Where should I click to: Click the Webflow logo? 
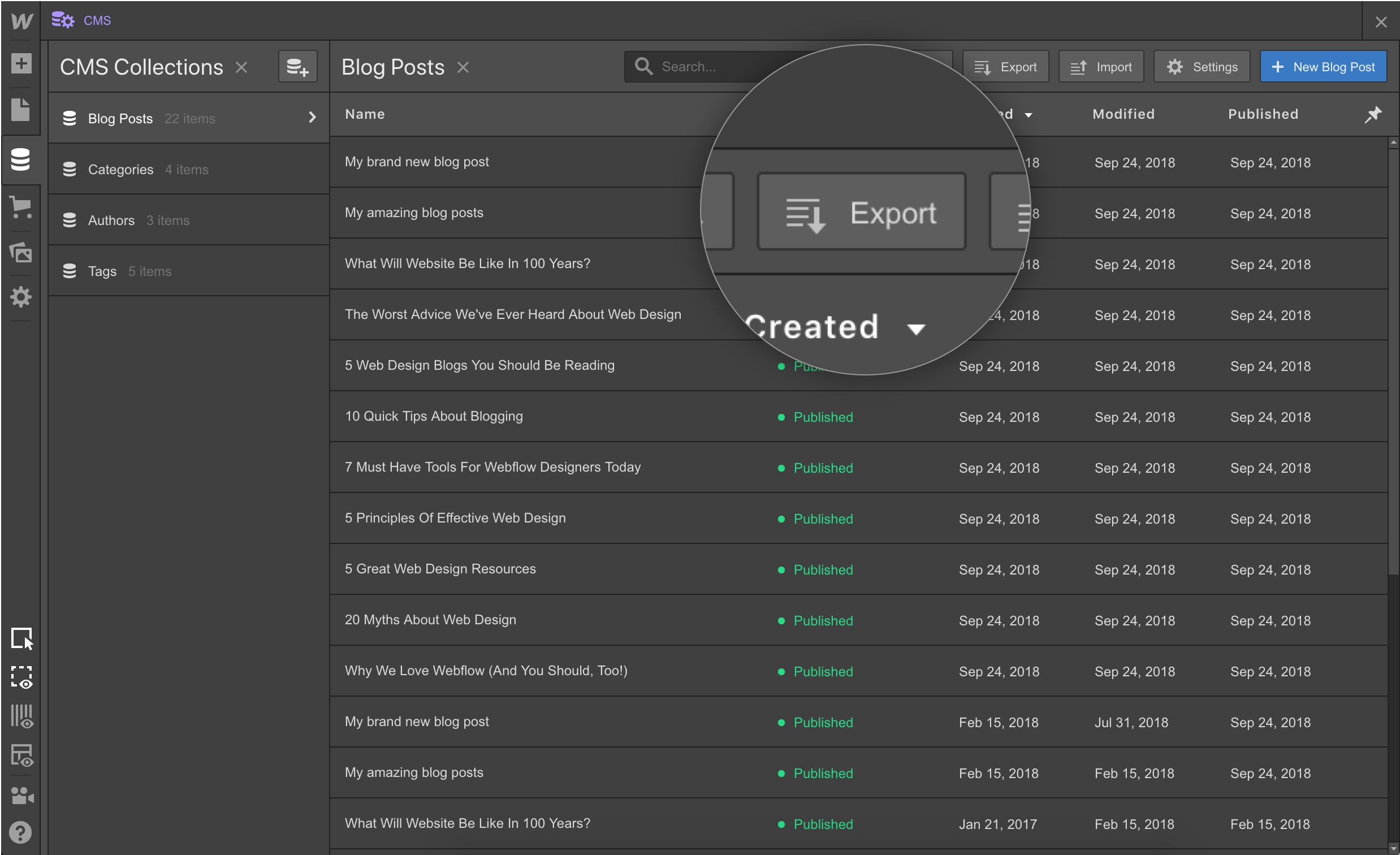pyautogui.click(x=21, y=21)
